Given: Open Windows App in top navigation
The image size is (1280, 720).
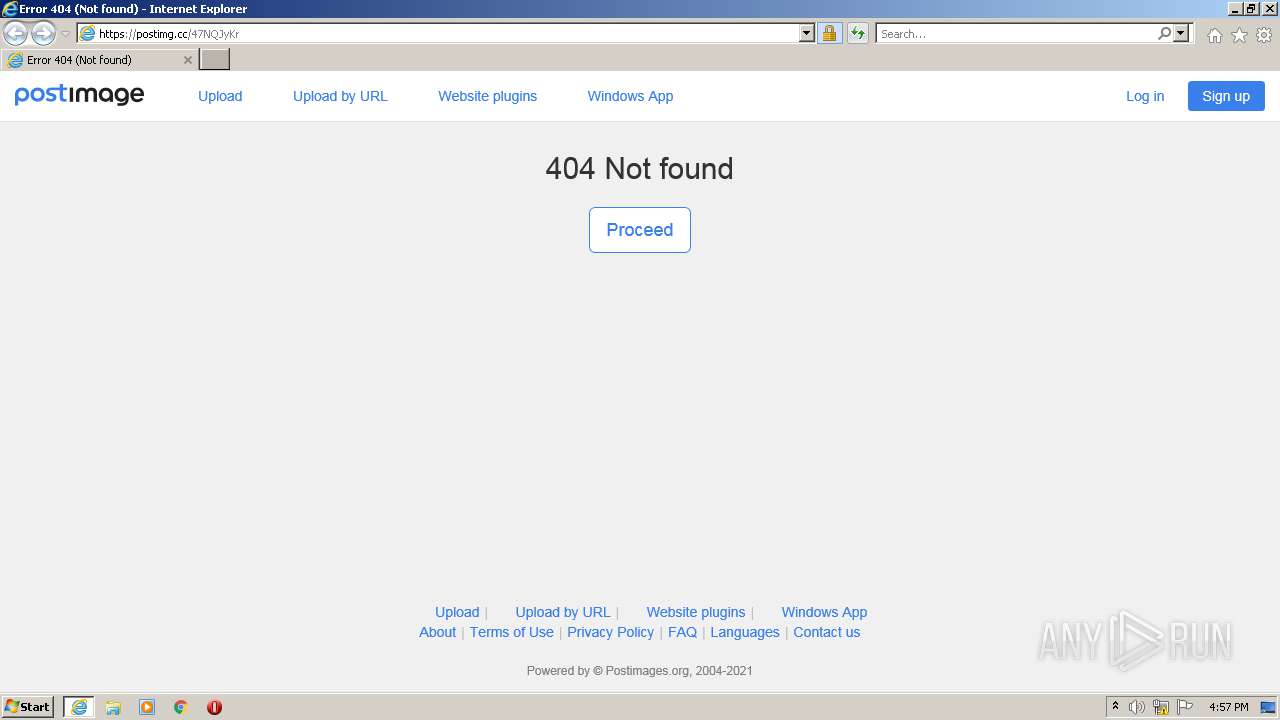Looking at the screenshot, I should coord(630,96).
